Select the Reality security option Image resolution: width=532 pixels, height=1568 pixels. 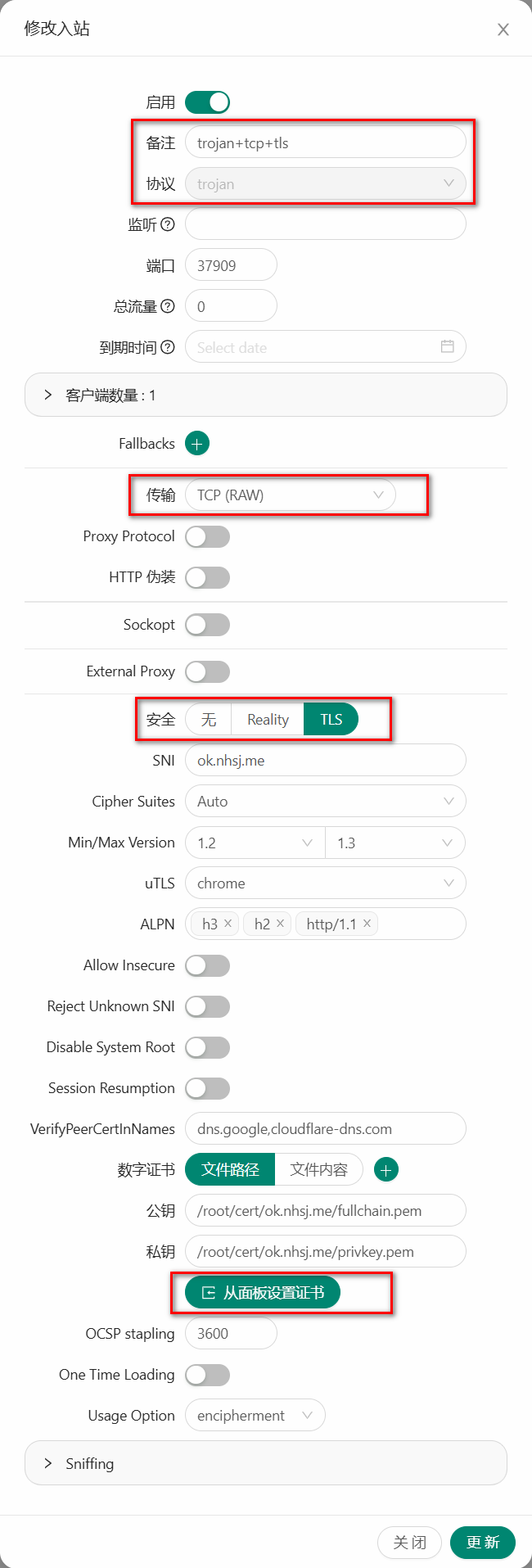click(268, 720)
